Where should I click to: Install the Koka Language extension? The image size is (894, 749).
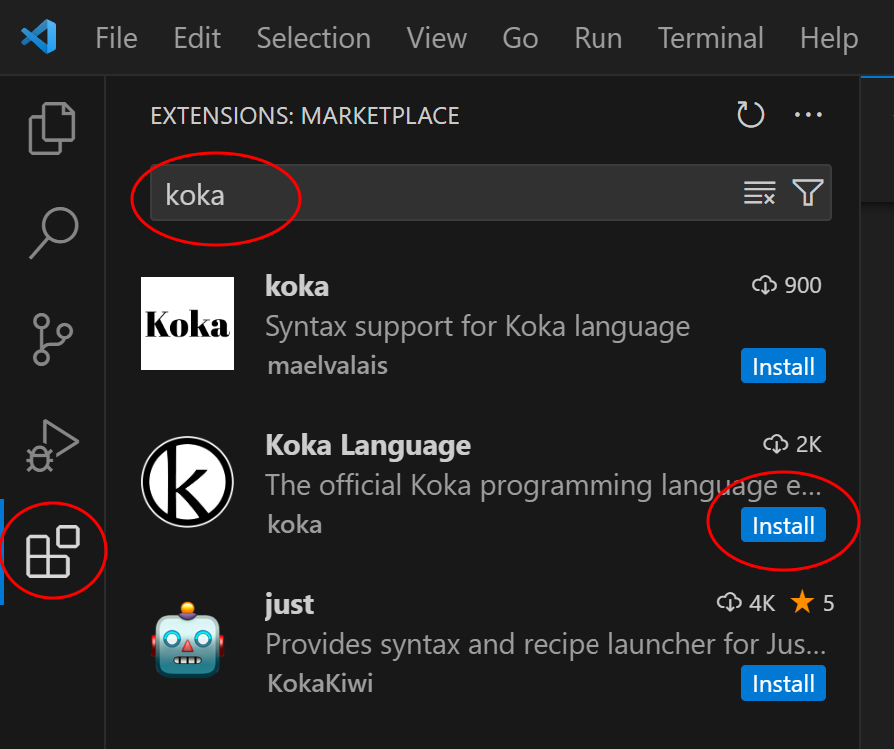point(783,524)
